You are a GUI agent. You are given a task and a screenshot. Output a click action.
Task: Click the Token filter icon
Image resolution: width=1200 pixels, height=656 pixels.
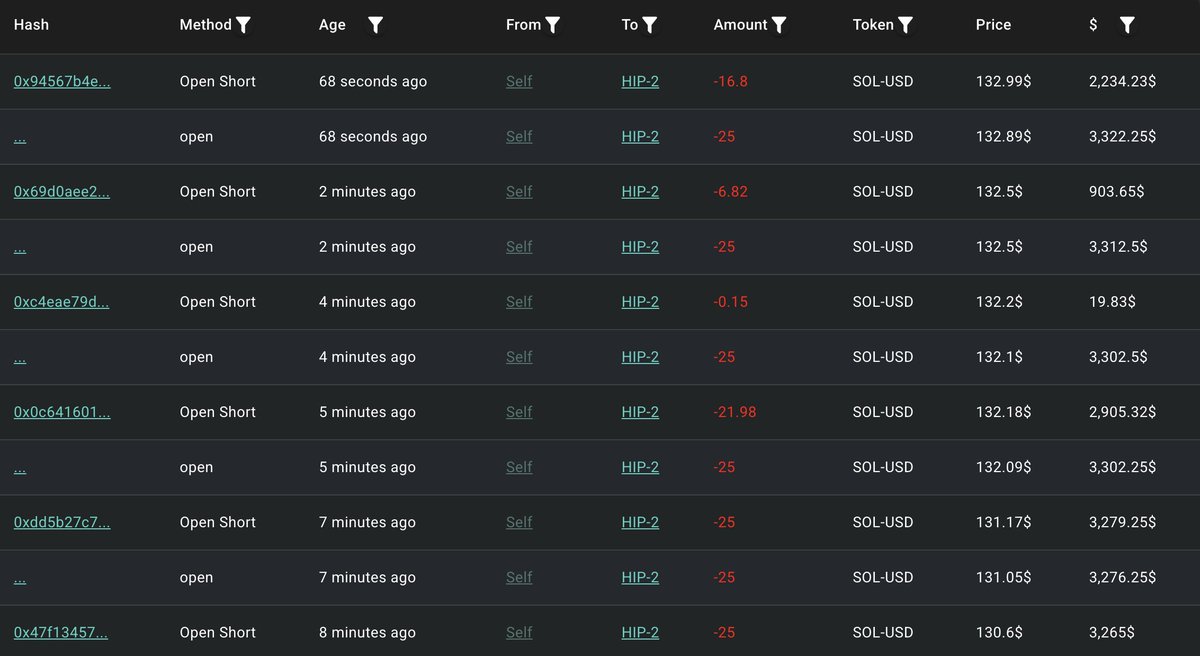coord(905,25)
